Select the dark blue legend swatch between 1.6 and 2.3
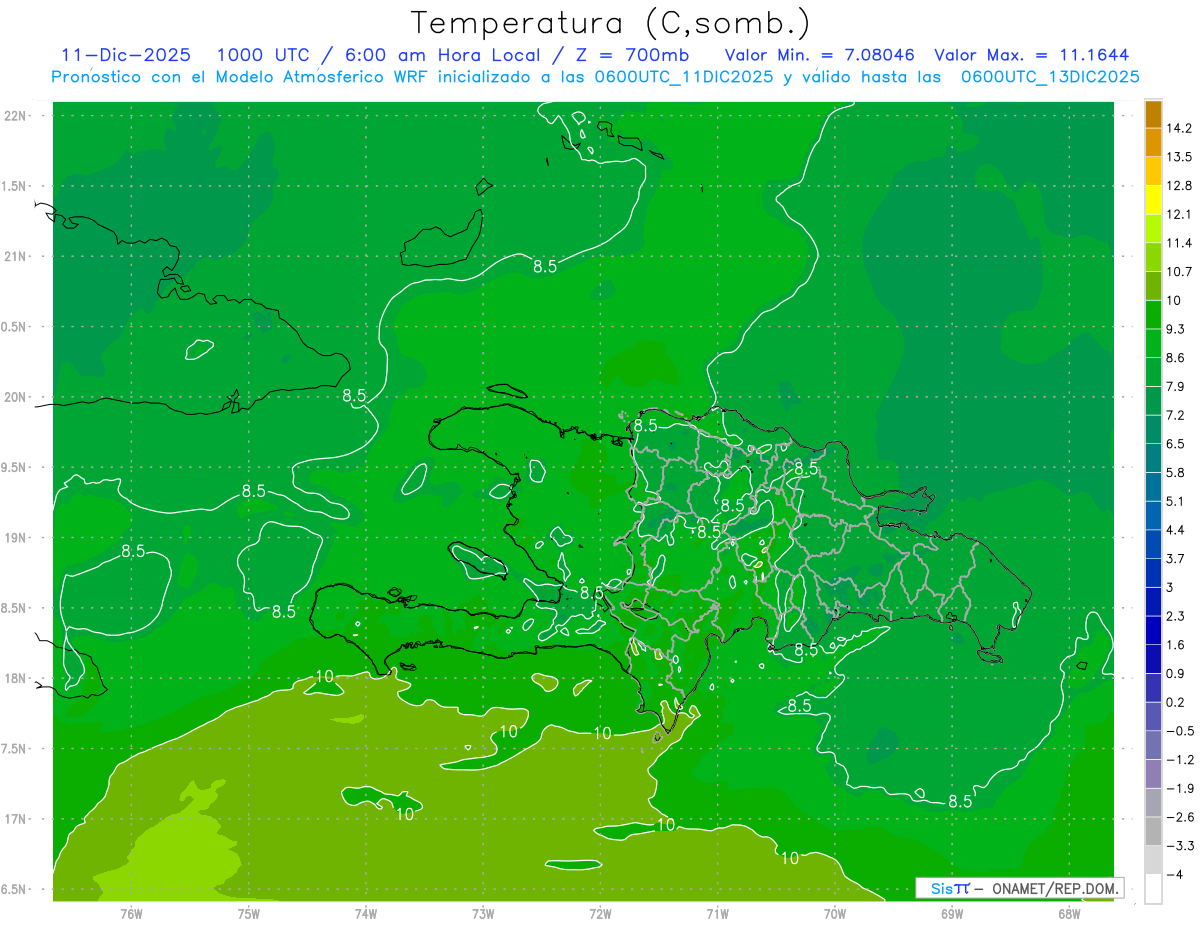The width and height of the screenshot is (1200, 927). [1153, 630]
